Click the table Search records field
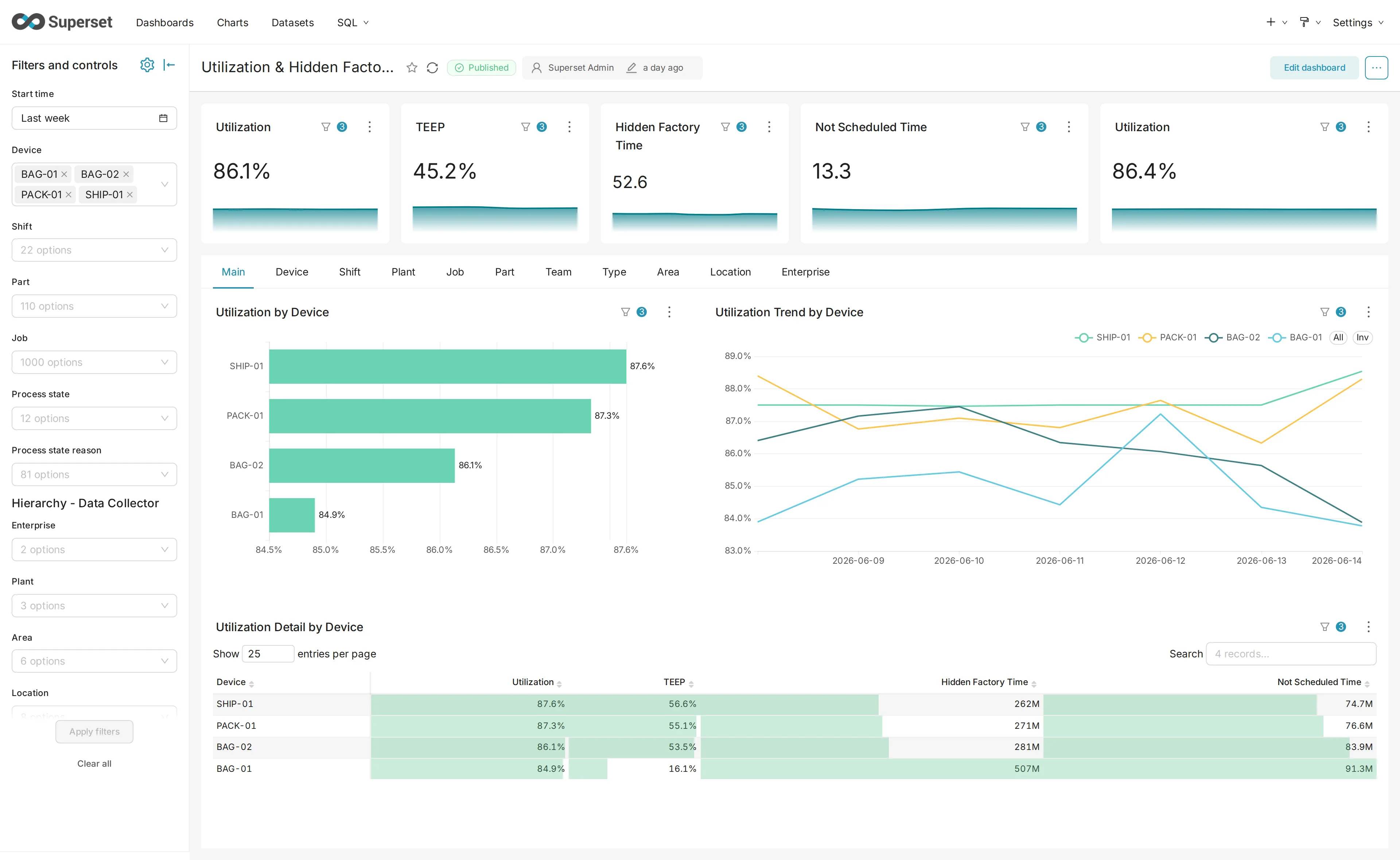This screenshot has width=1400, height=860. pyautogui.click(x=1291, y=653)
